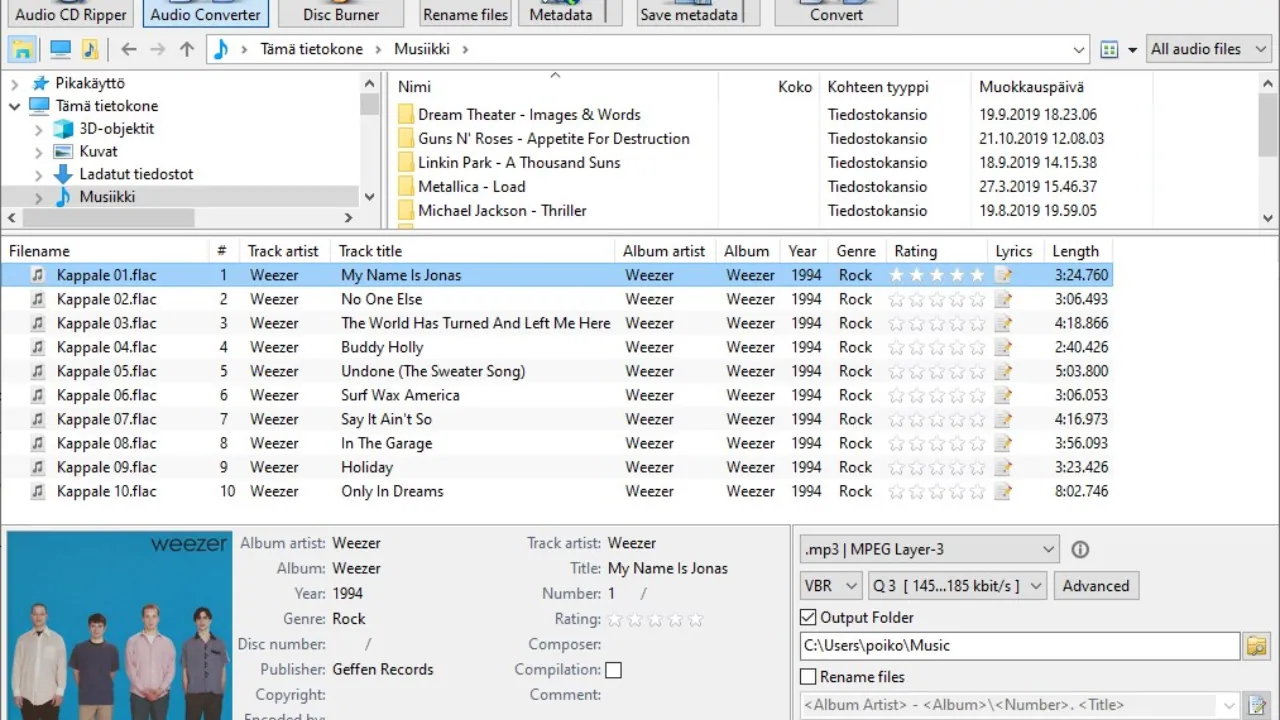Open lyrics icon for Surf Wax America

click(x=1003, y=395)
